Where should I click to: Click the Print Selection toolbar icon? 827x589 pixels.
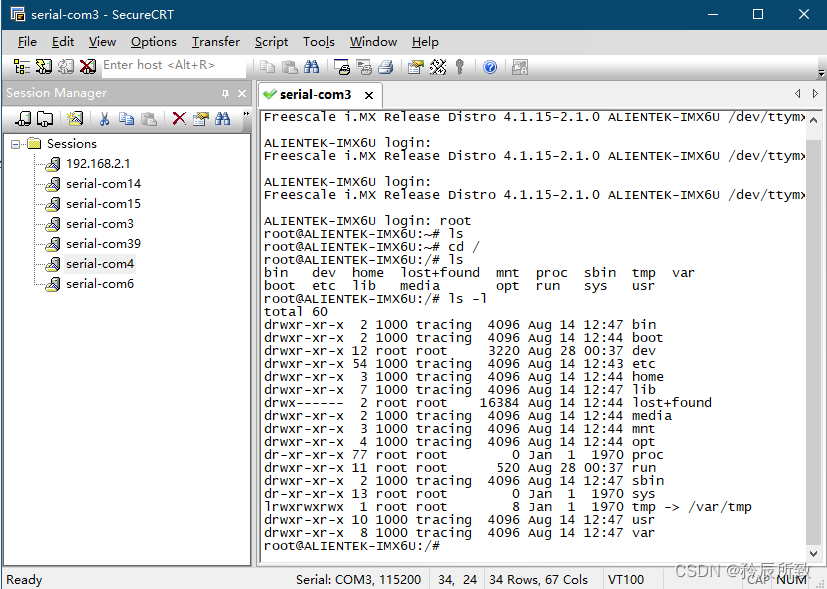tap(364, 67)
